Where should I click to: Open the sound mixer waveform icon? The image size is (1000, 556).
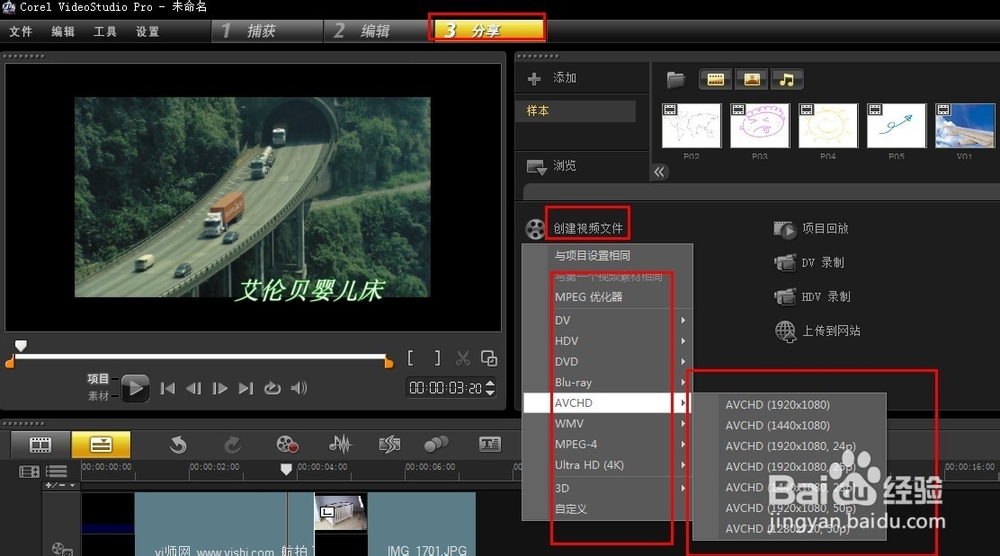click(340, 444)
